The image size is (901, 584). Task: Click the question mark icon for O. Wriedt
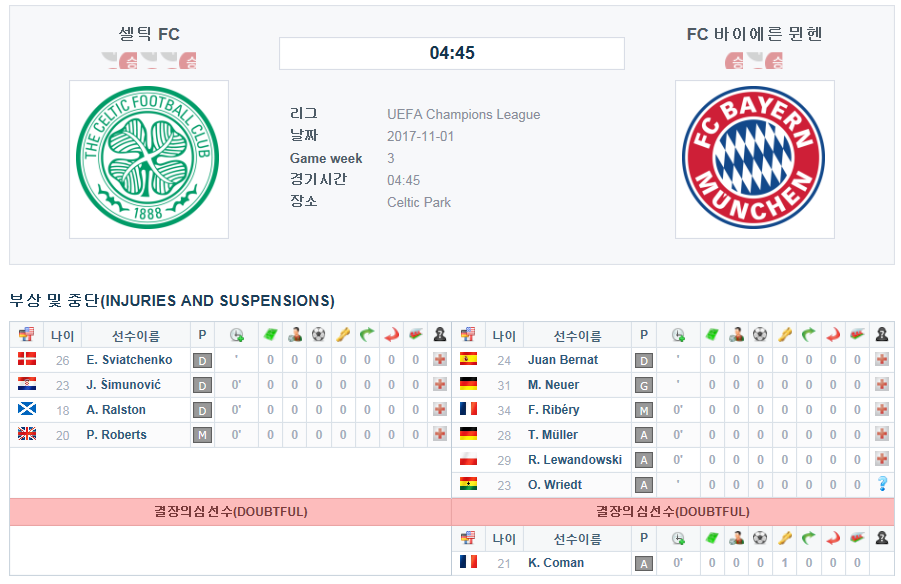click(x=882, y=484)
